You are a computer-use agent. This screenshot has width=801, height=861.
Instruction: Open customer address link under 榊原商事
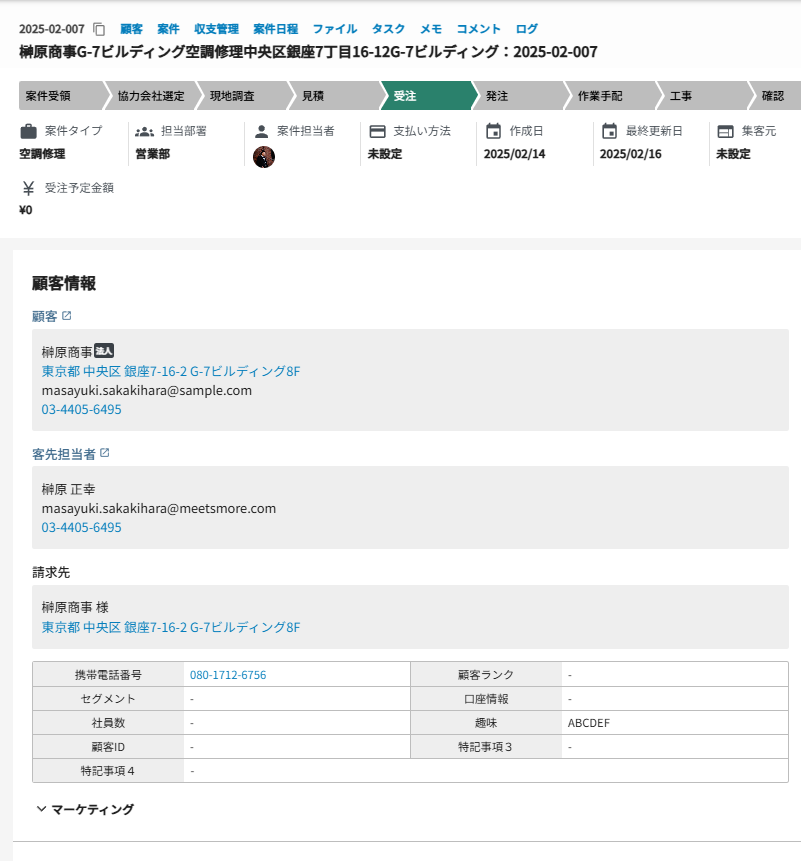point(171,371)
